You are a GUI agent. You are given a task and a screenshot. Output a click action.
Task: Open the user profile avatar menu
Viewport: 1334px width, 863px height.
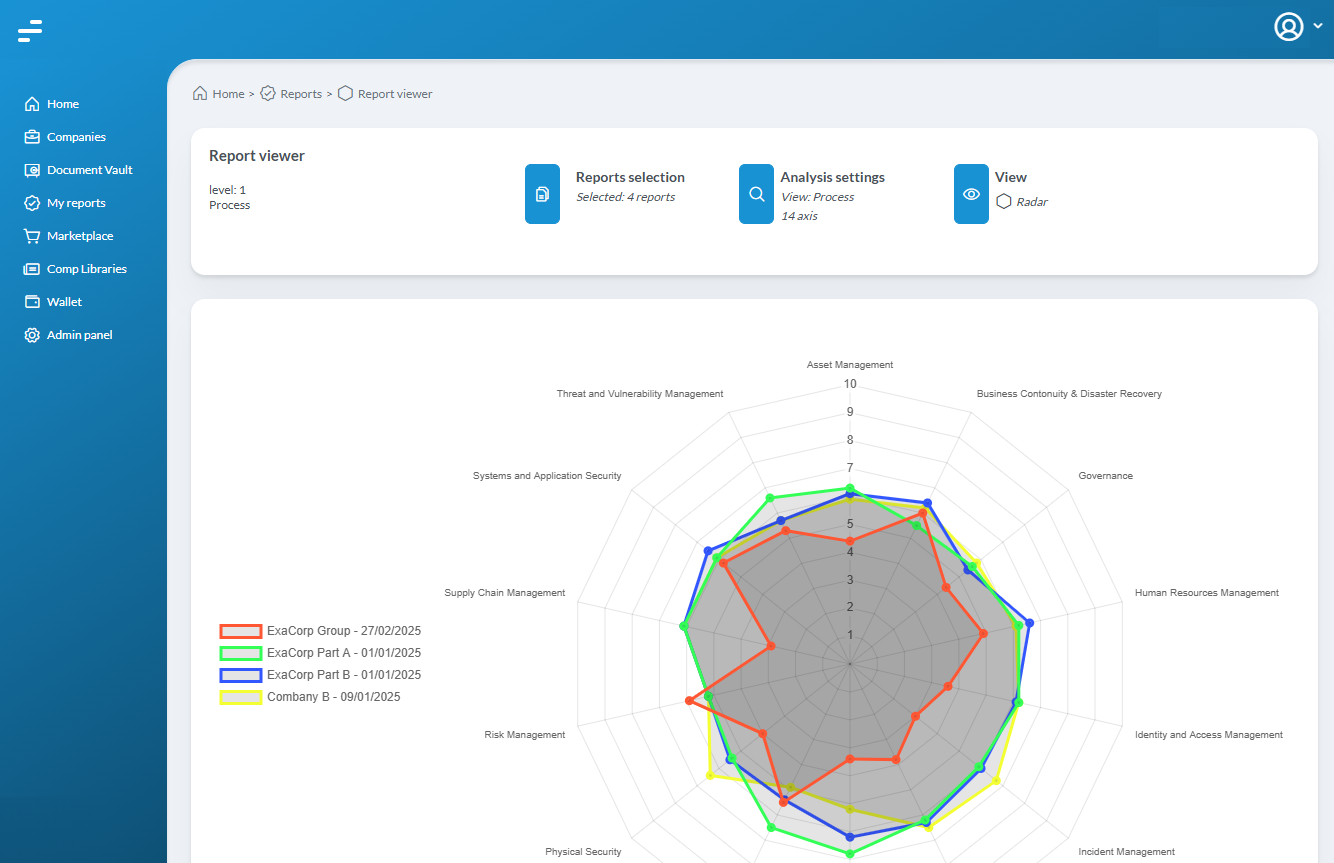(x=1288, y=27)
